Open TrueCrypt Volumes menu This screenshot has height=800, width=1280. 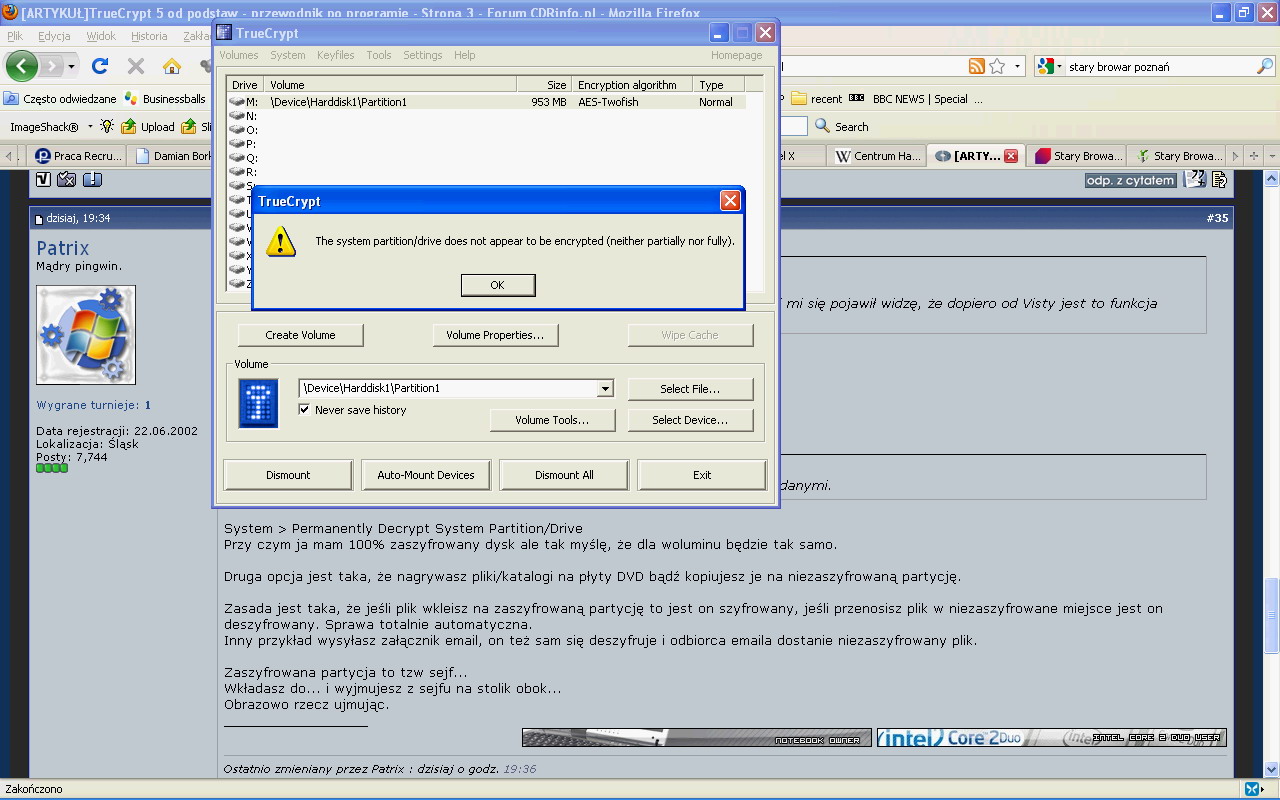[239, 55]
